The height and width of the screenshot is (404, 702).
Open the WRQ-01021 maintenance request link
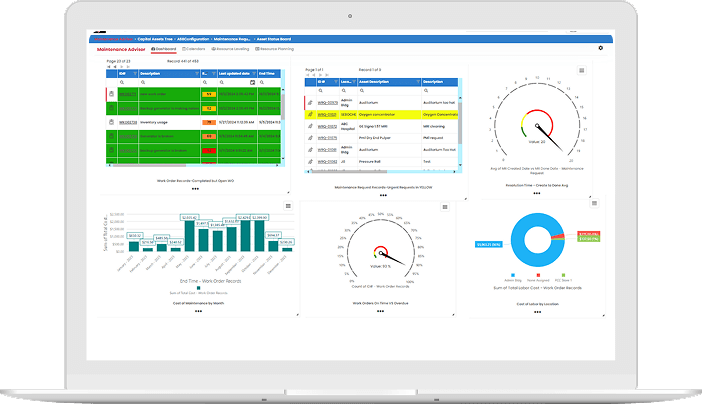click(326, 114)
